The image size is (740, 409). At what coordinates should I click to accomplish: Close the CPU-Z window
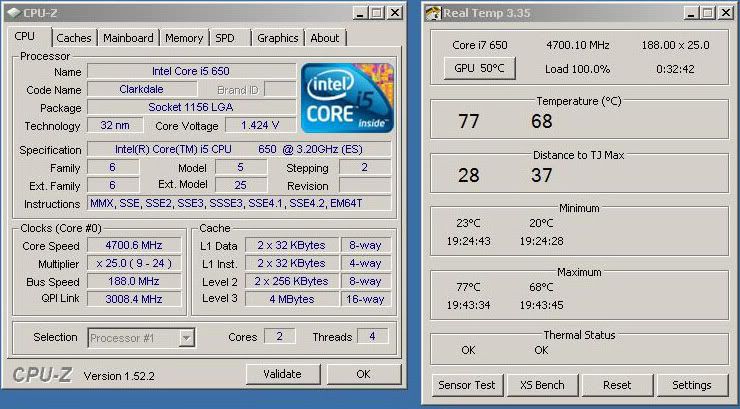pos(394,13)
